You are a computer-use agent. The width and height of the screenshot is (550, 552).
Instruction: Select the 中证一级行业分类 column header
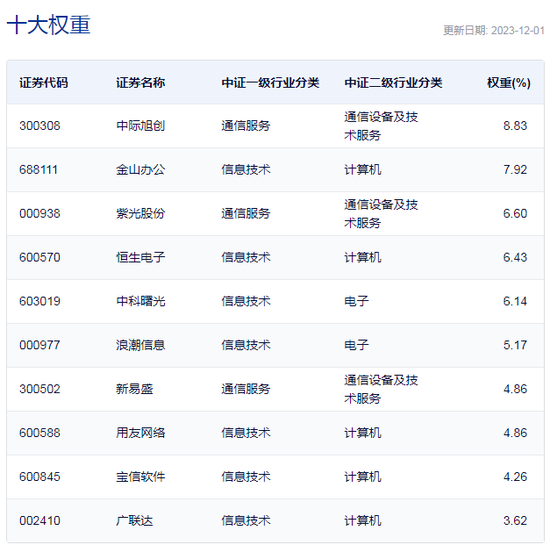pyautogui.click(x=270, y=83)
